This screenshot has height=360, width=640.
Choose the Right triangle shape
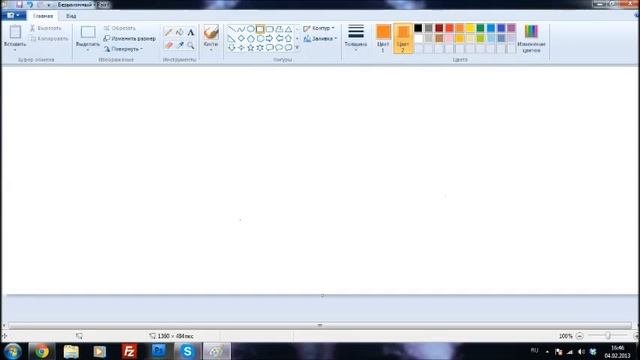(231, 38)
